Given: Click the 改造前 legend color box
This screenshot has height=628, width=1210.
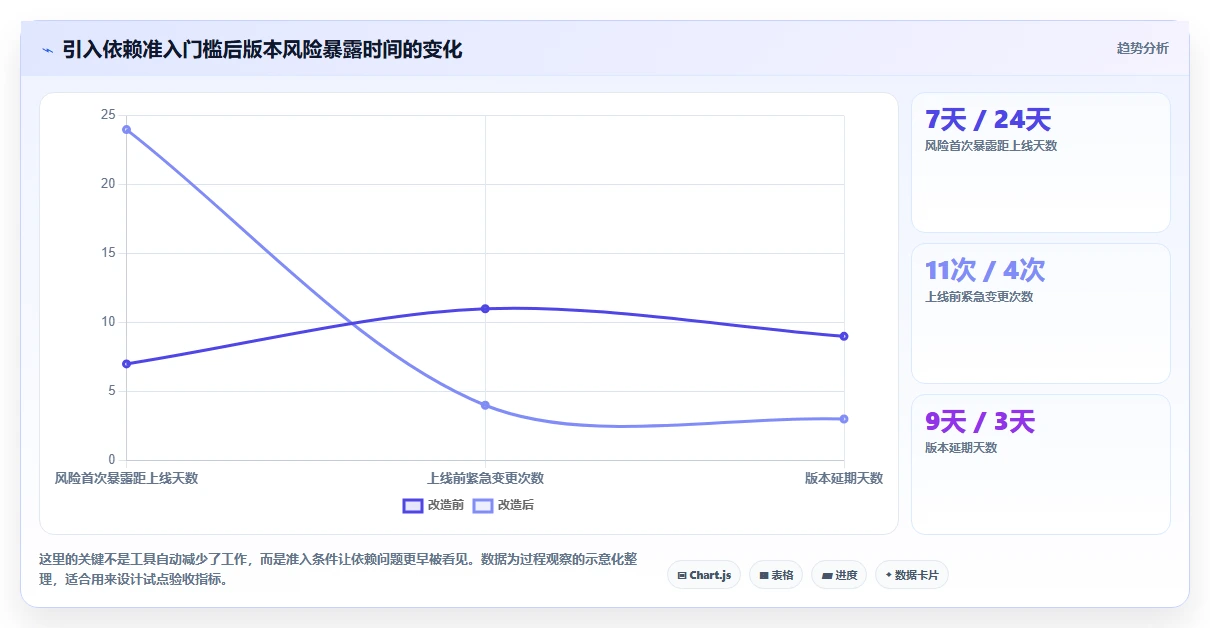Looking at the screenshot, I should coord(413,505).
